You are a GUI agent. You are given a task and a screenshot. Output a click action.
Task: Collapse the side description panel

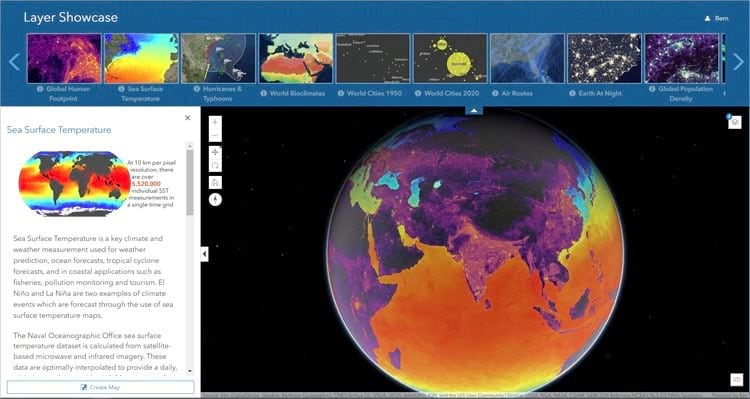click(x=204, y=254)
